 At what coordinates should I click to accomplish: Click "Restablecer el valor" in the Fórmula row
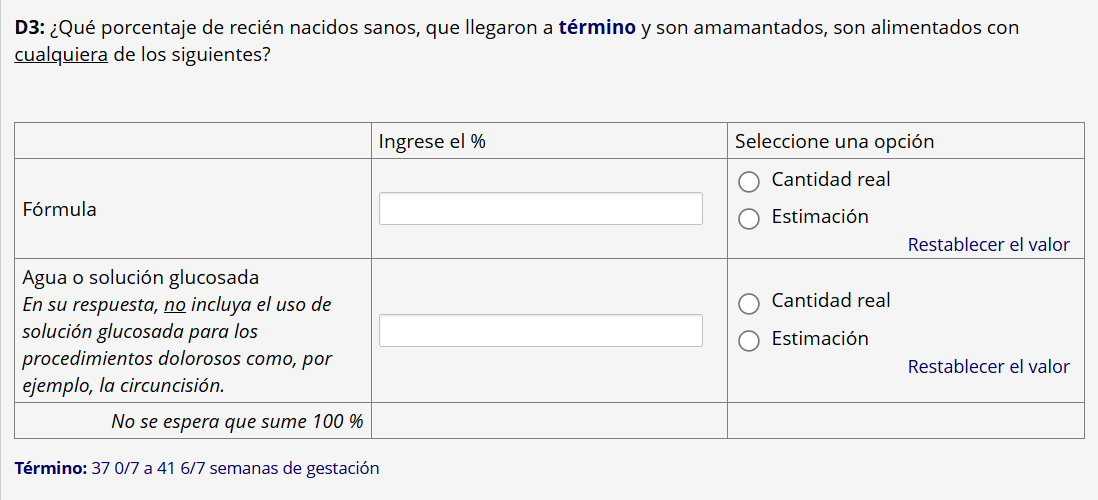coord(988,245)
